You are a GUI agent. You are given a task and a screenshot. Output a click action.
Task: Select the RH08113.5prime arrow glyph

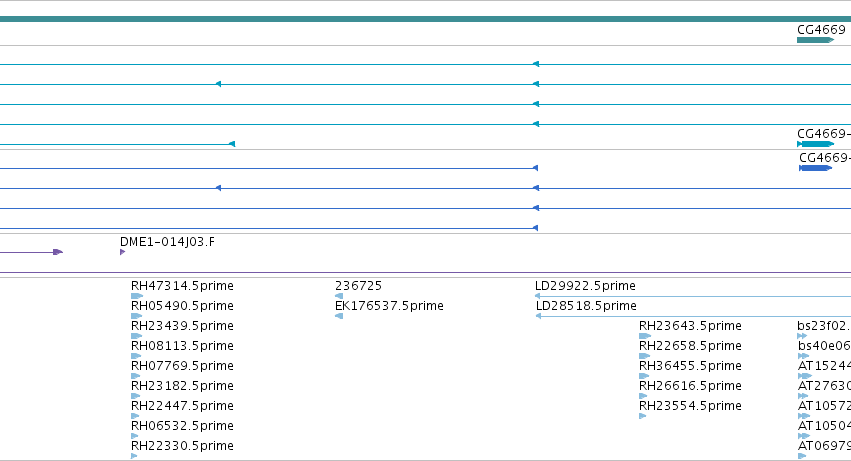pos(136,356)
